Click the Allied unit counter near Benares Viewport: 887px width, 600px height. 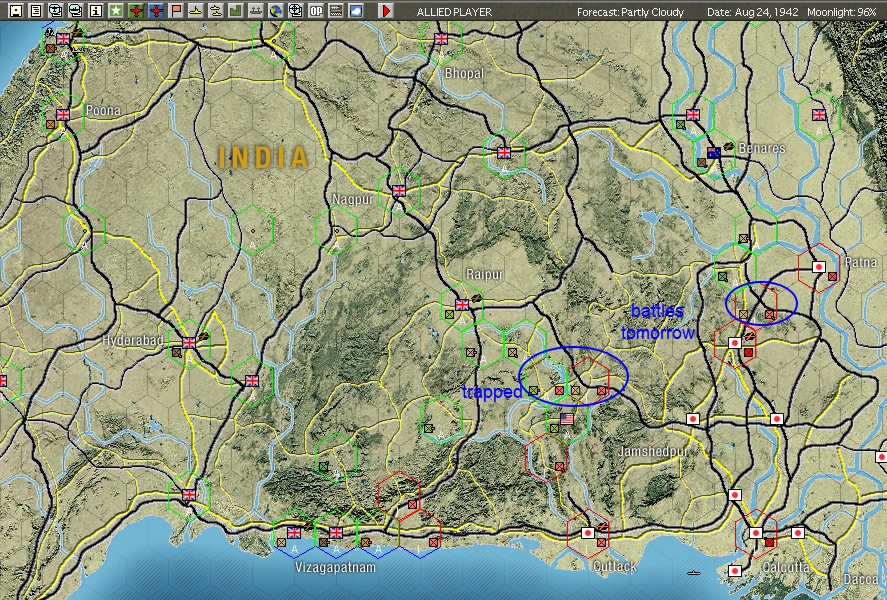712,153
